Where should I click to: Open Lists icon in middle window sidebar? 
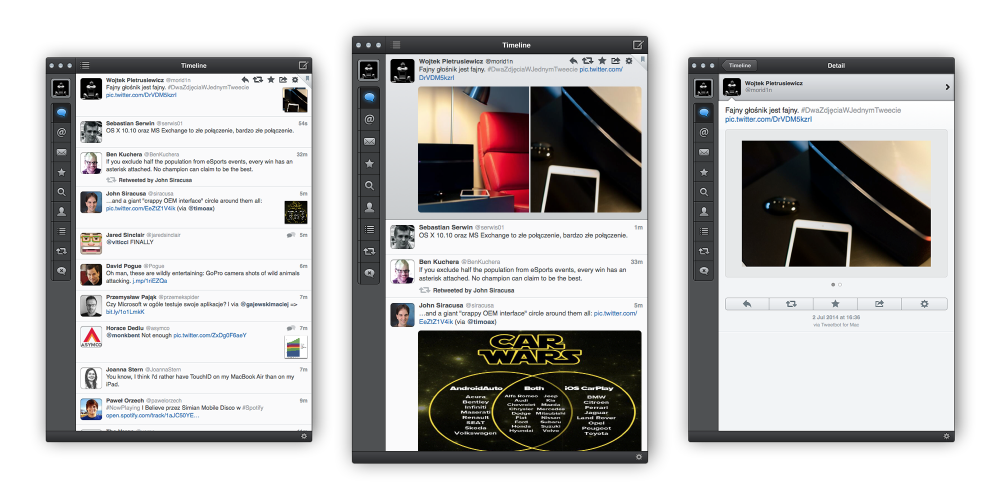tap(369, 230)
